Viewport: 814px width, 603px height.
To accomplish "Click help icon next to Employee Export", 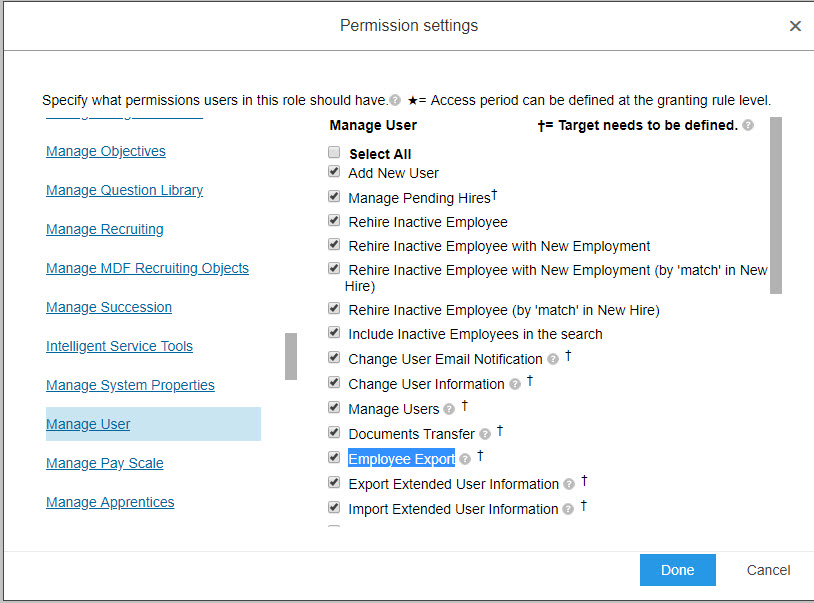I will coord(465,459).
